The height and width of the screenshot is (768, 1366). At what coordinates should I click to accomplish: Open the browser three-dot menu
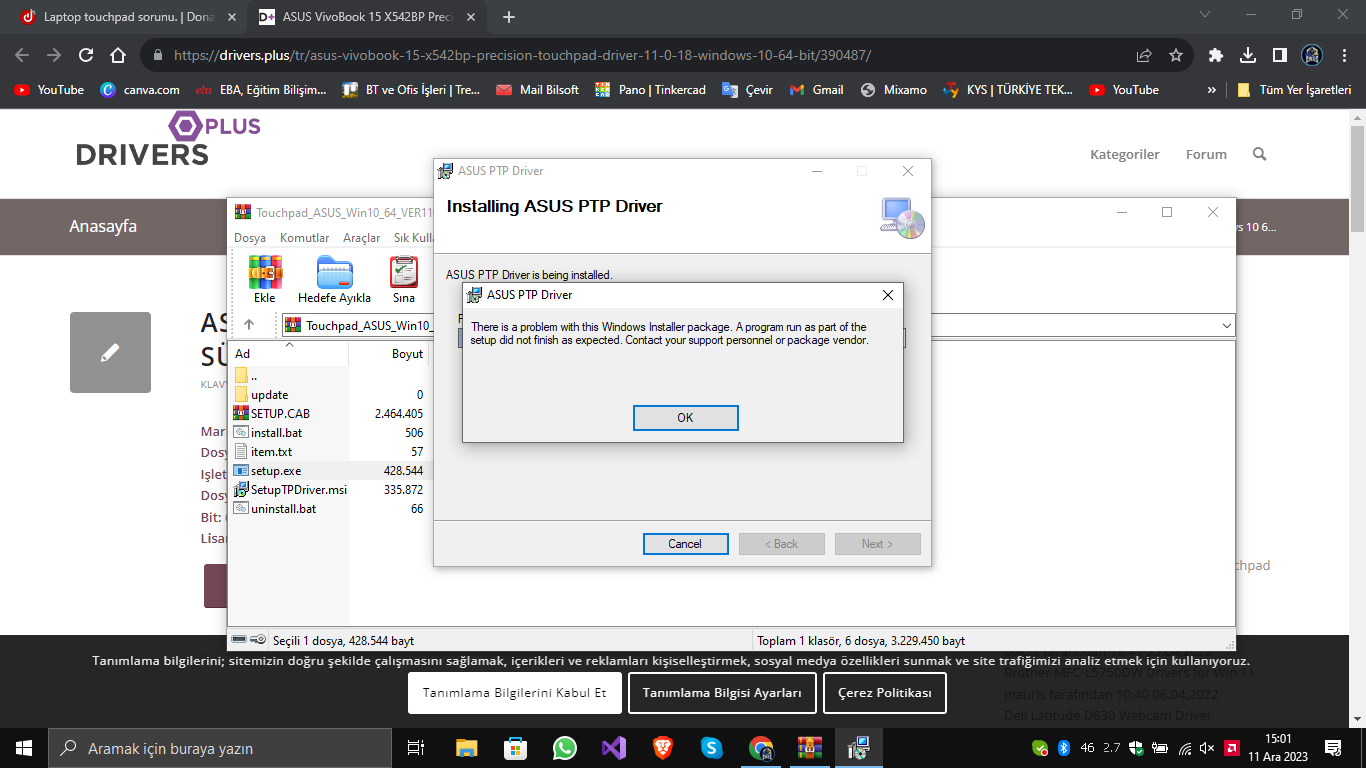[1343, 56]
